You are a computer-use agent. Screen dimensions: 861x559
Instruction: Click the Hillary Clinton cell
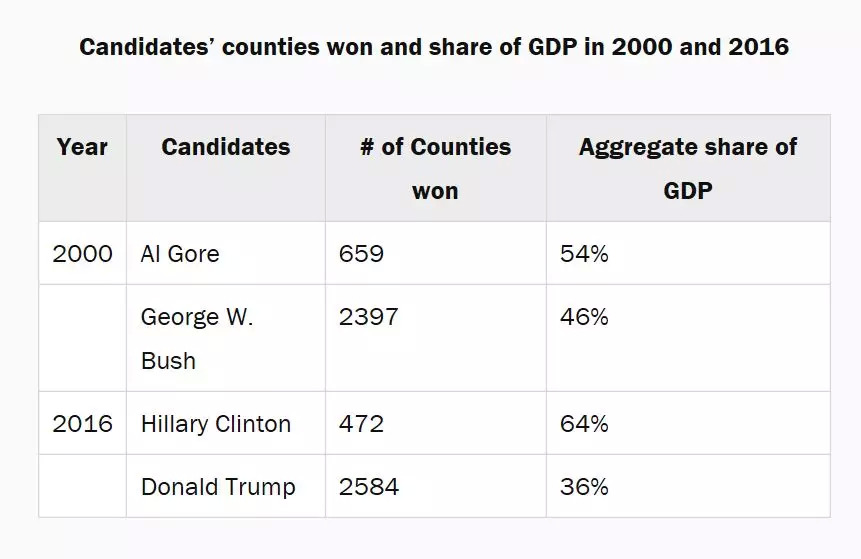click(216, 423)
